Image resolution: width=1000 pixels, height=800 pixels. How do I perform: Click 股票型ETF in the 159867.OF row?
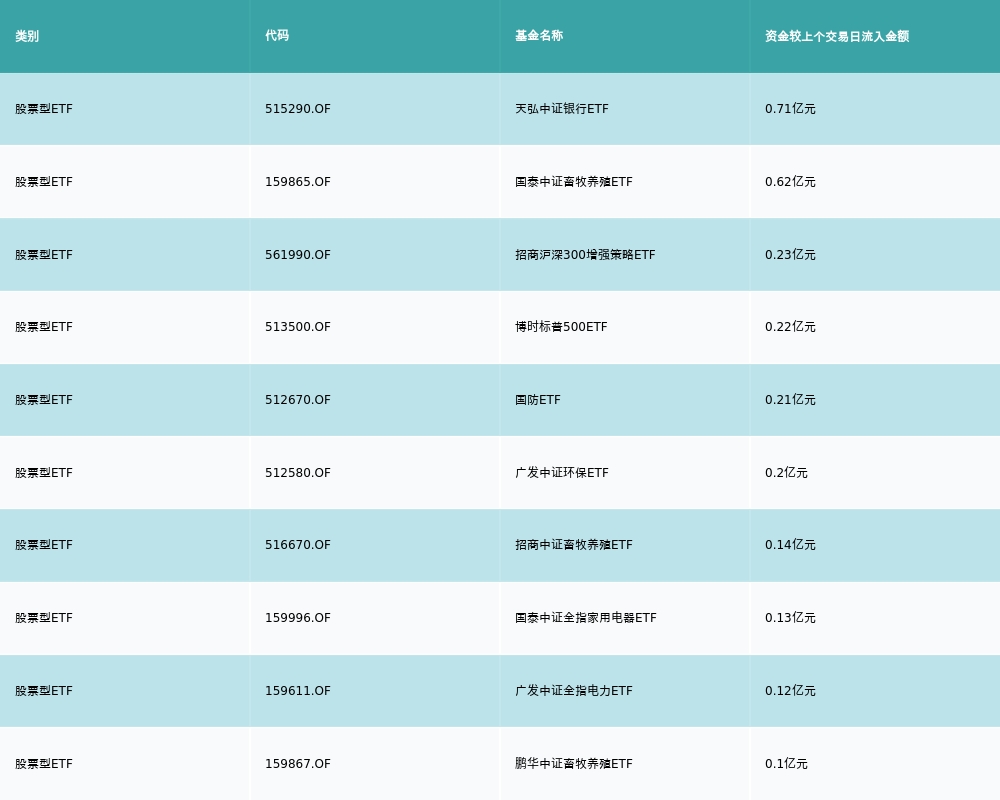point(44,764)
